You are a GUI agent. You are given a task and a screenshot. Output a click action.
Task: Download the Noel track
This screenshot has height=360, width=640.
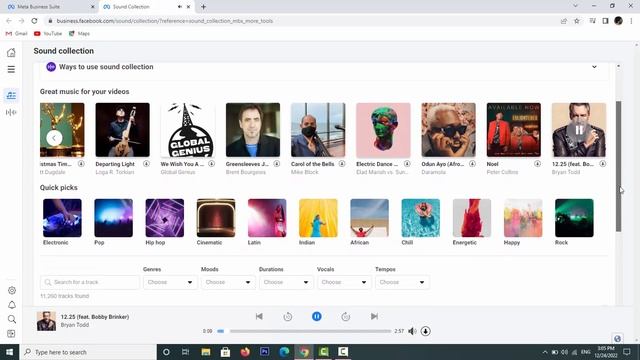click(x=538, y=164)
